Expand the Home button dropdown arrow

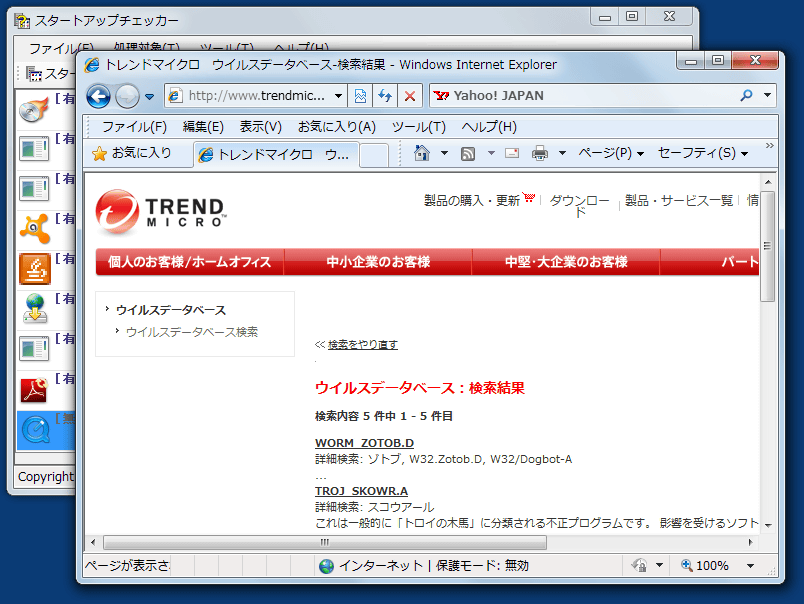pos(444,153)
